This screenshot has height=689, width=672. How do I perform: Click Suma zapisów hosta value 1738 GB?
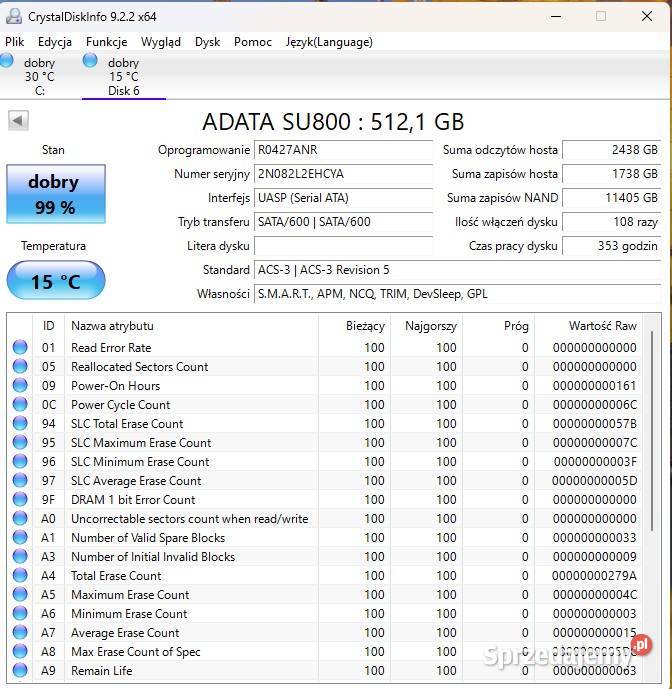point(612,174)
